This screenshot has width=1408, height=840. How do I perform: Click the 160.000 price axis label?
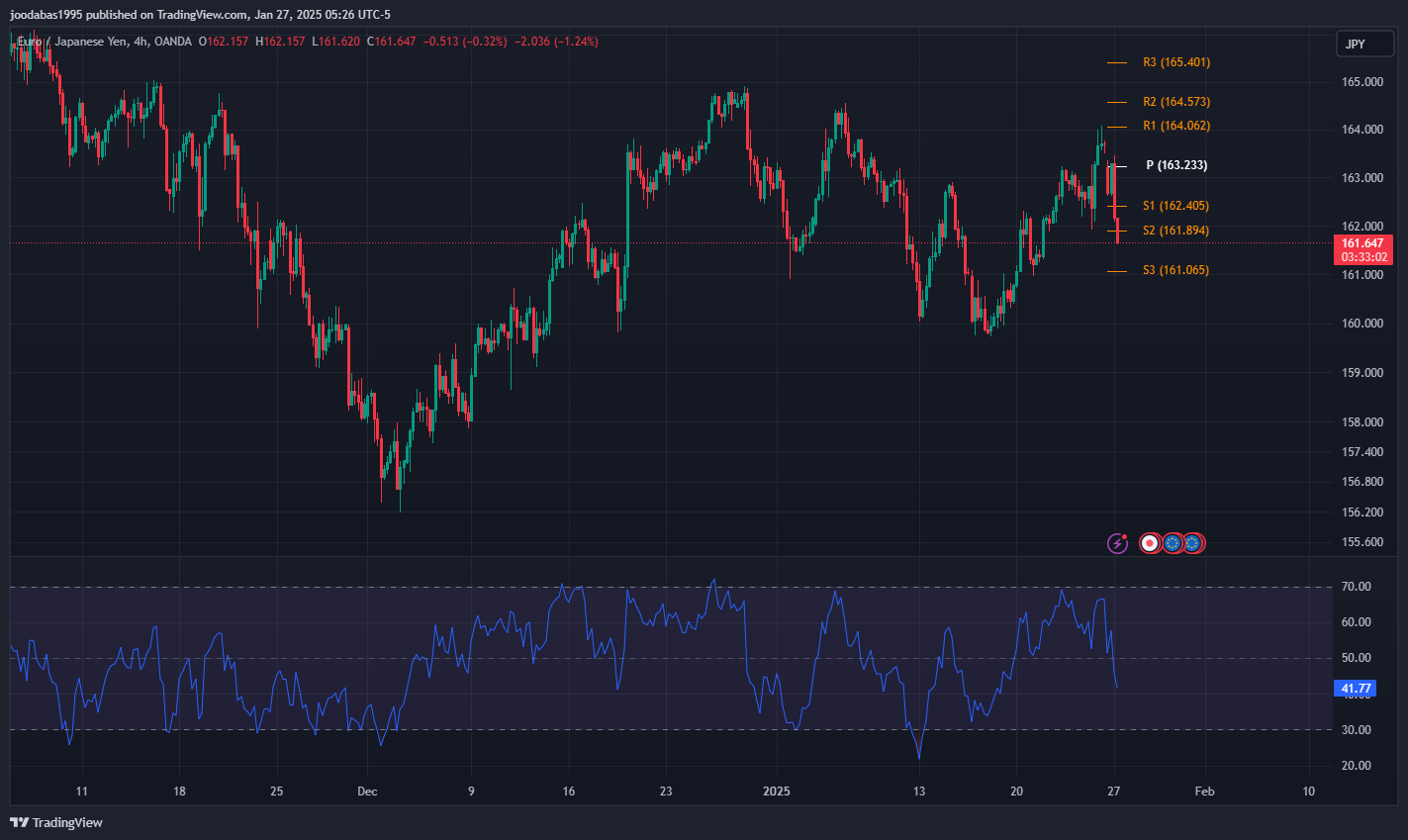point(1362,324)
